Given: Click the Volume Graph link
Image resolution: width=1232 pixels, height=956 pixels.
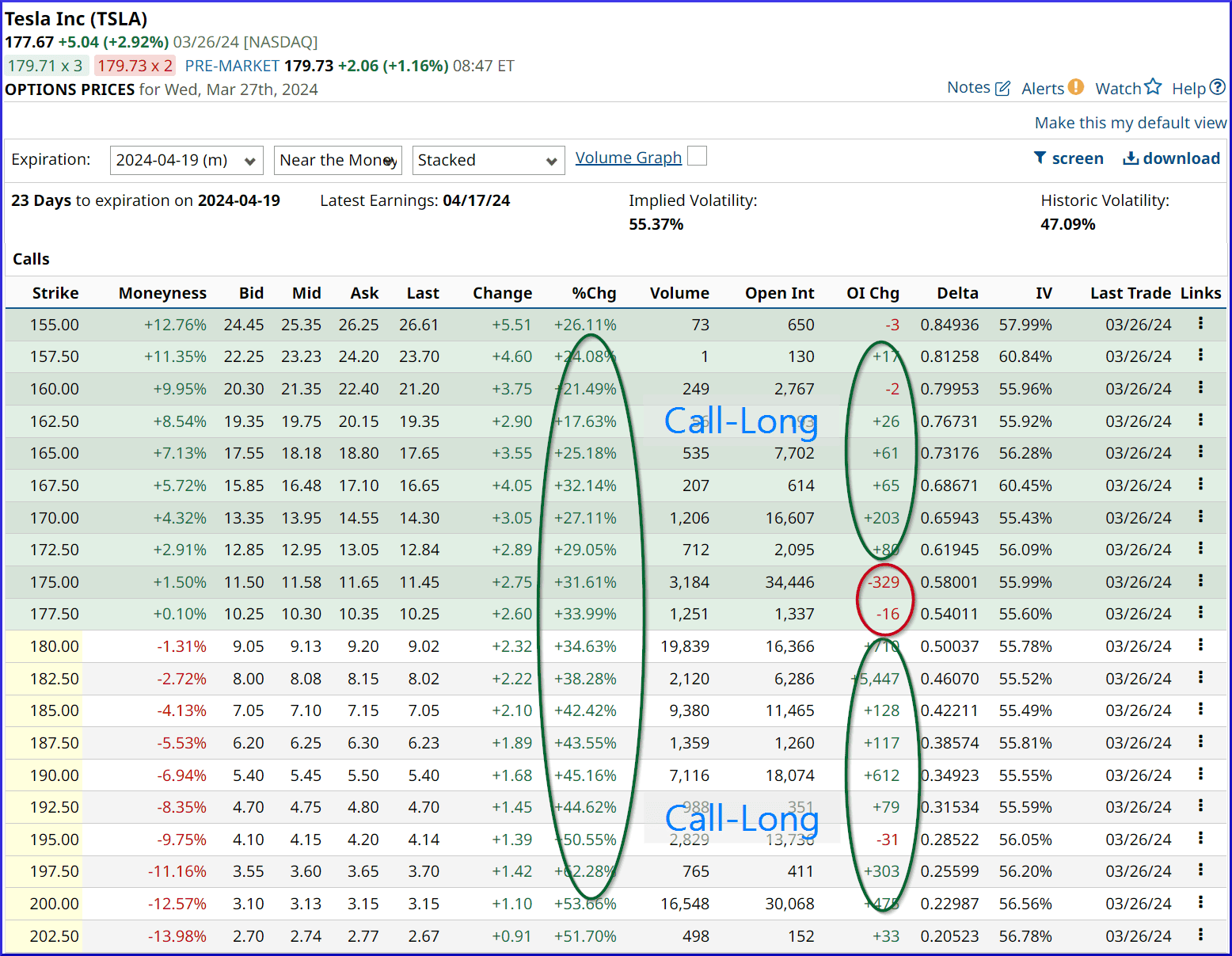Looking at the screenshot, I should coord(628,158).
